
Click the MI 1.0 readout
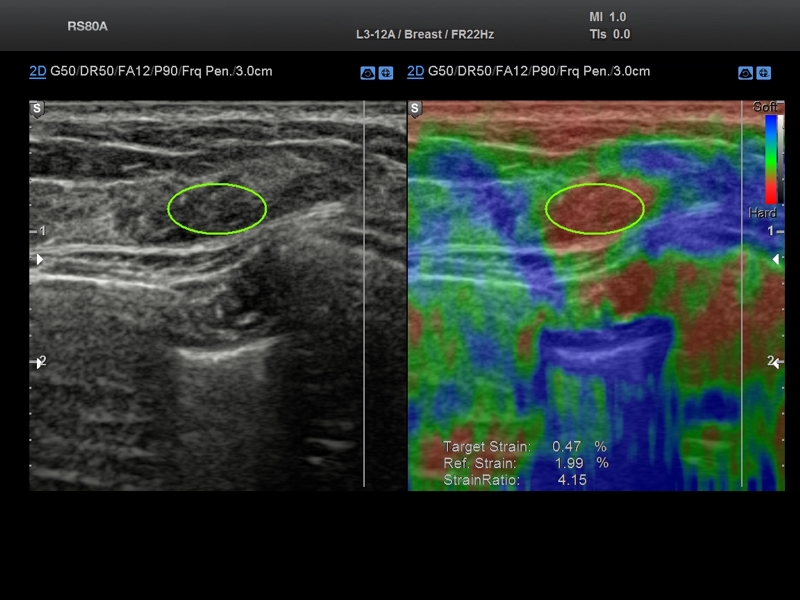point(608,17)
